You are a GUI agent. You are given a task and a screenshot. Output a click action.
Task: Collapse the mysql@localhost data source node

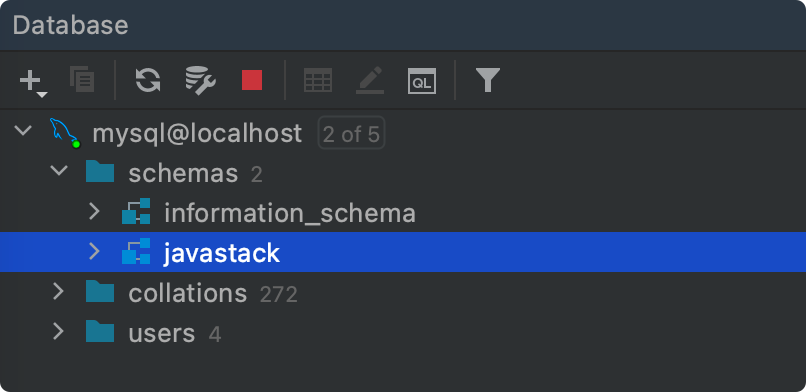[x=23, y=130]
